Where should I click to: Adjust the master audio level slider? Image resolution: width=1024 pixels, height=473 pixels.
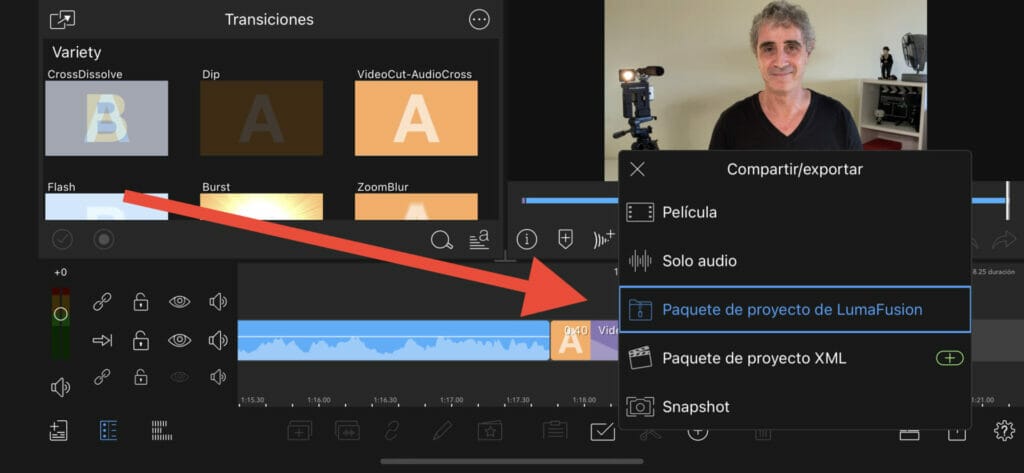coord(61,314)
